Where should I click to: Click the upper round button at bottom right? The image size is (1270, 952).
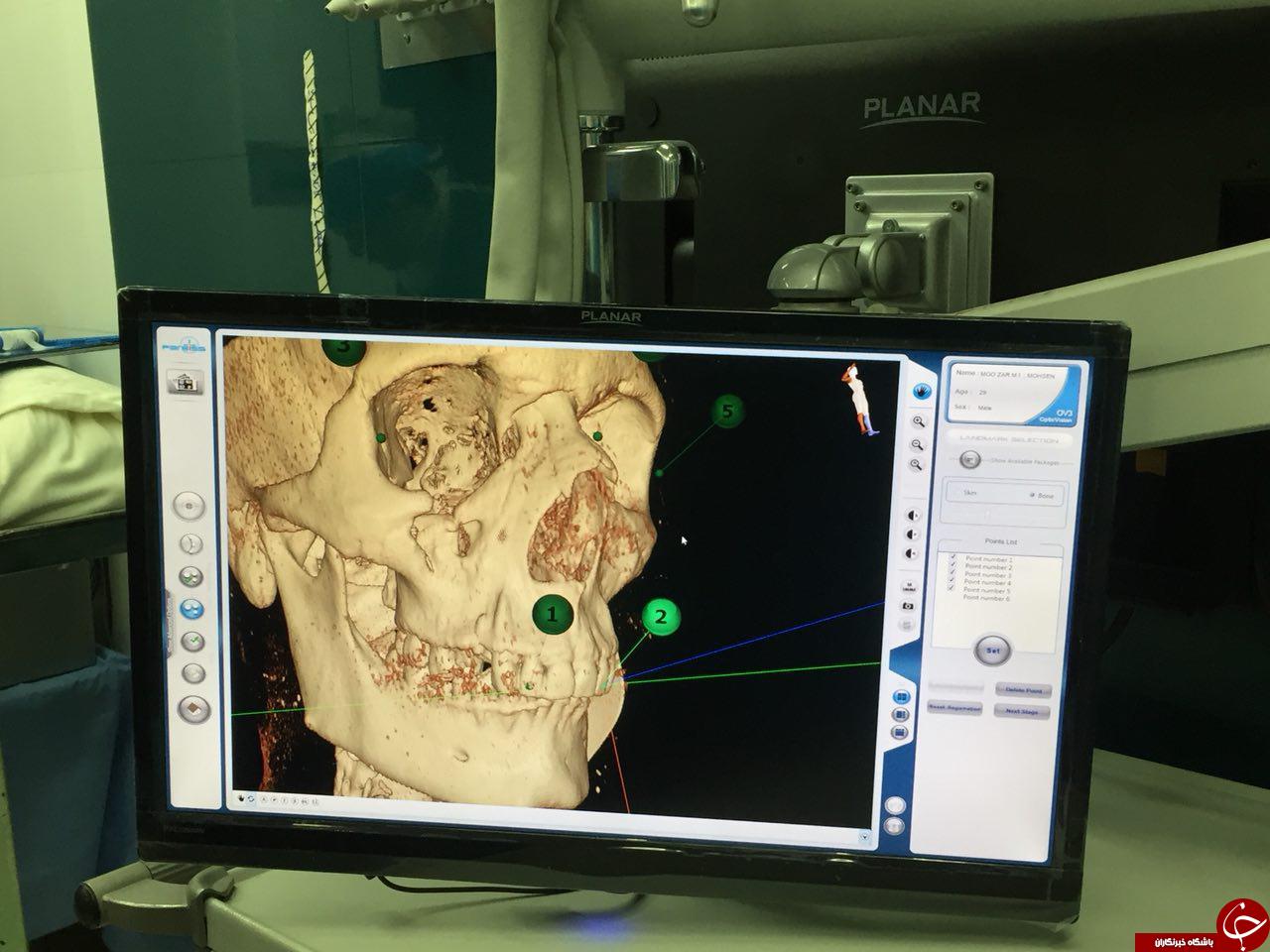(x=895, y=805)
